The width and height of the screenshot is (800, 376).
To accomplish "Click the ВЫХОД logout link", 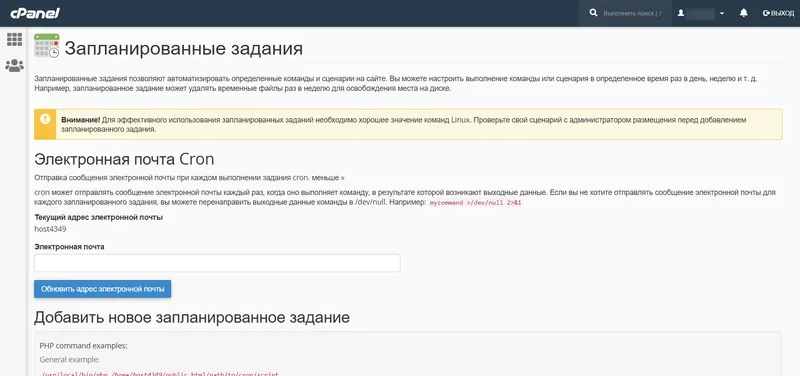I will pyautogui.click(x=778, y=13).
